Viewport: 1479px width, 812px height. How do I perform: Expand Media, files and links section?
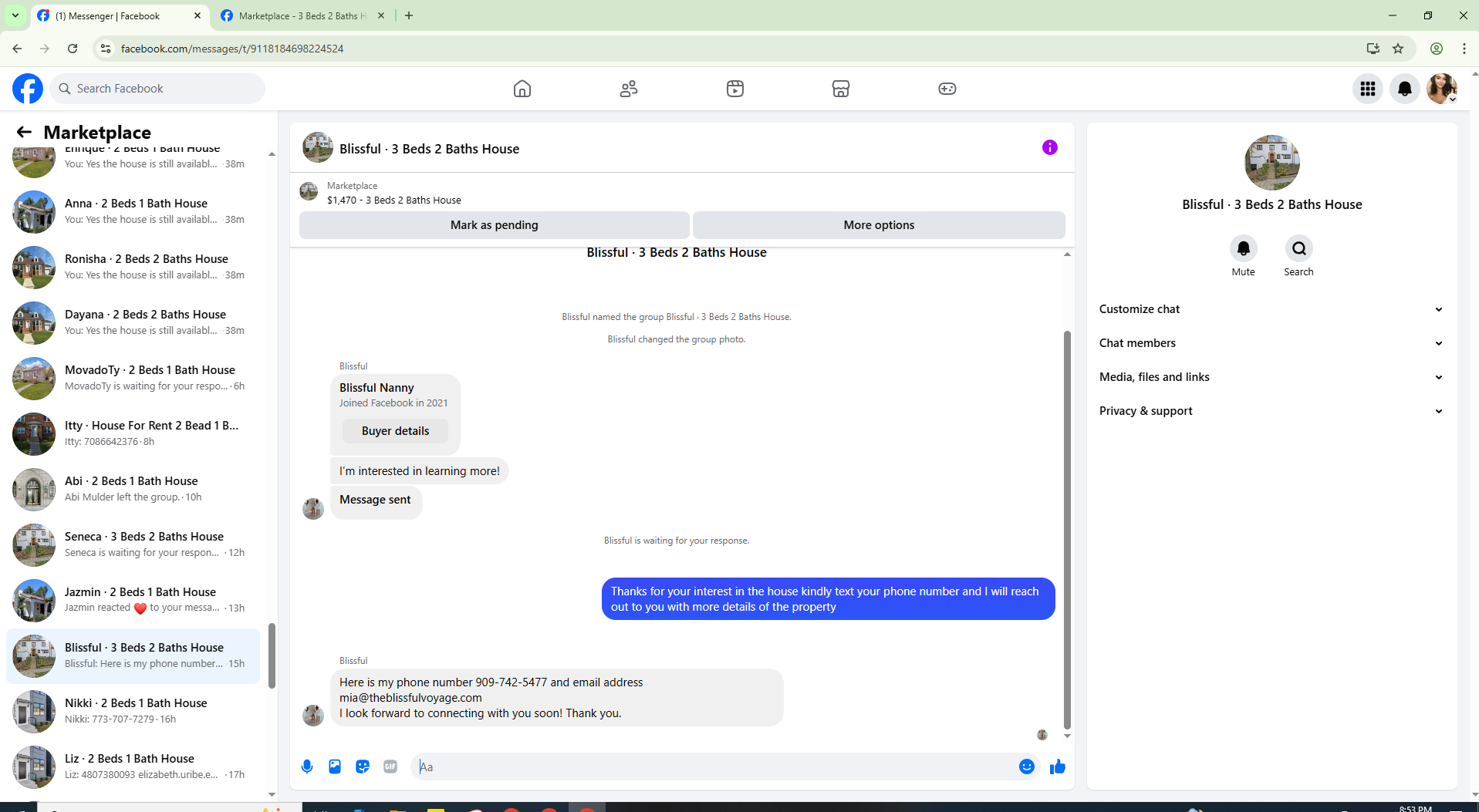point(1271,377)
